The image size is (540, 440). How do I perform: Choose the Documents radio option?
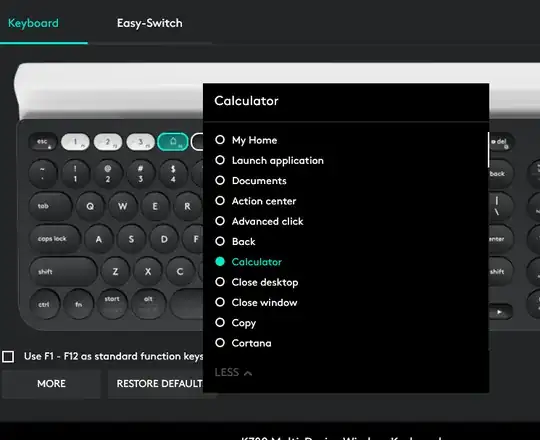(251, 181)
